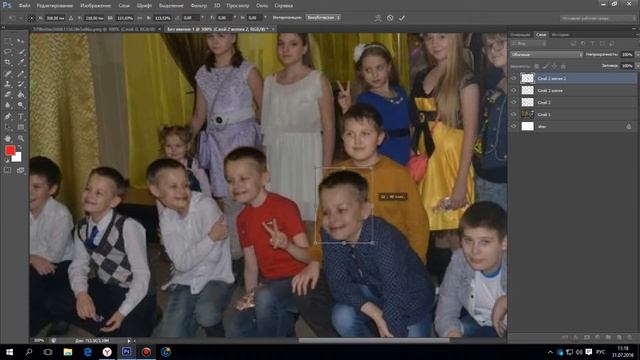Select the Pen tool
The height and width of the screenshot is (360, 640).
pos(8,116)
